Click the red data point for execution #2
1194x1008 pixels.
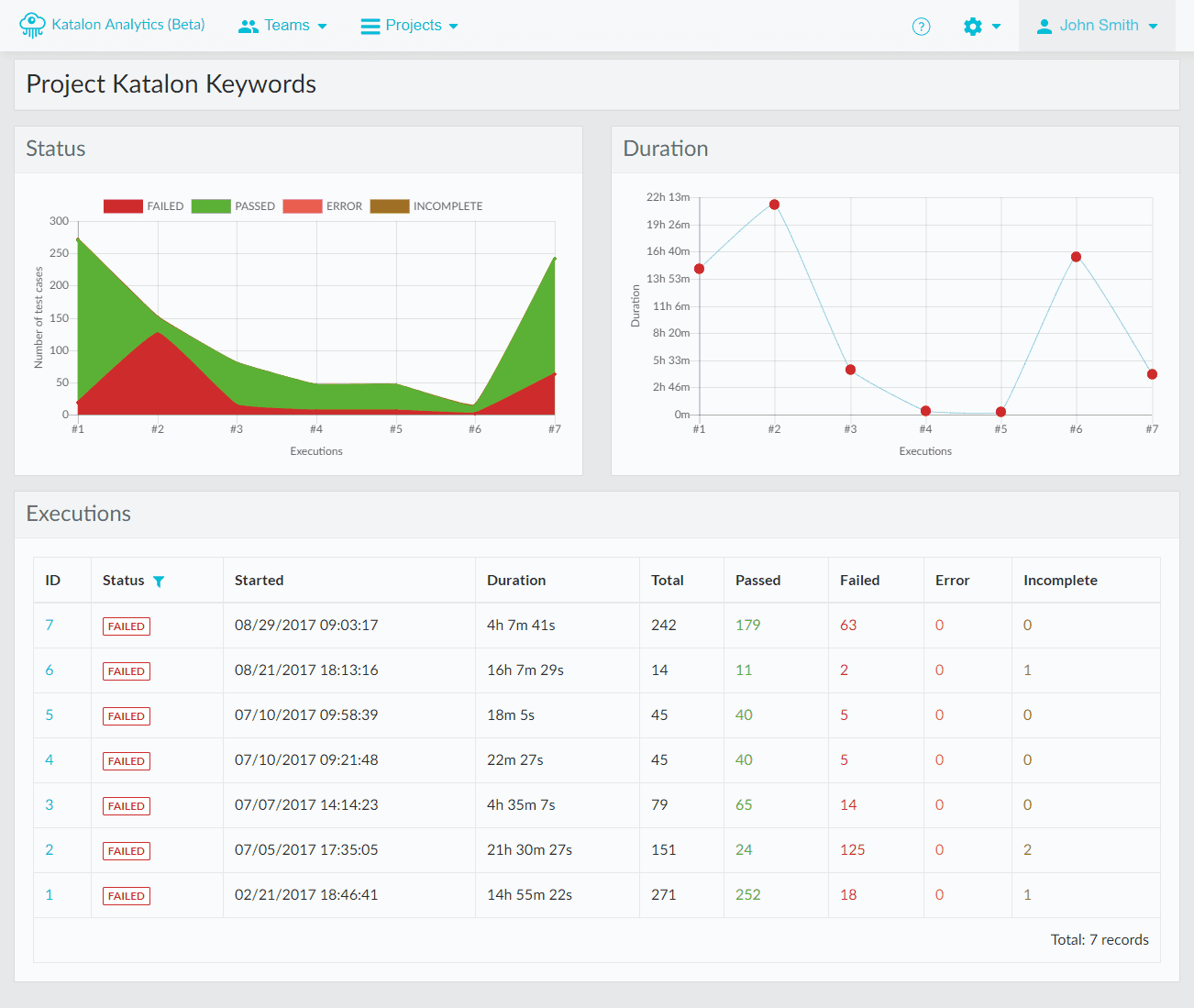tap(773, 204)
